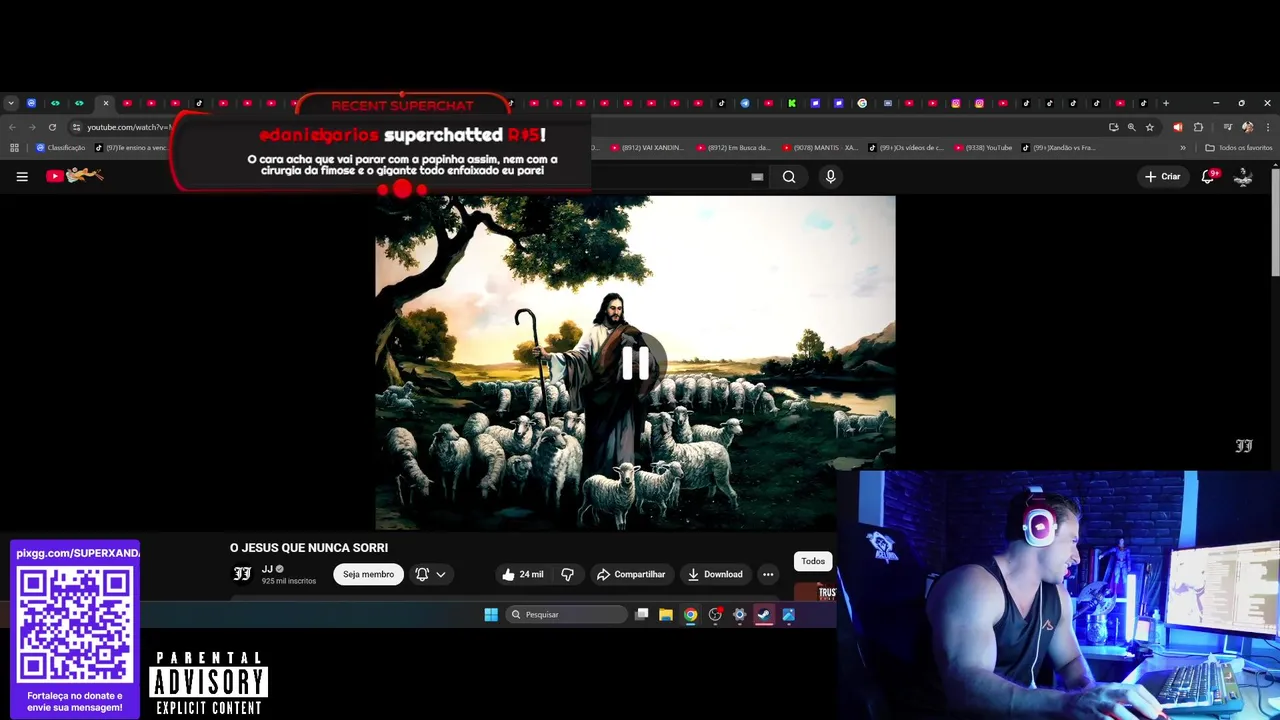View site information icon in address bar
1280x720 pixels.
pos(76,127)
